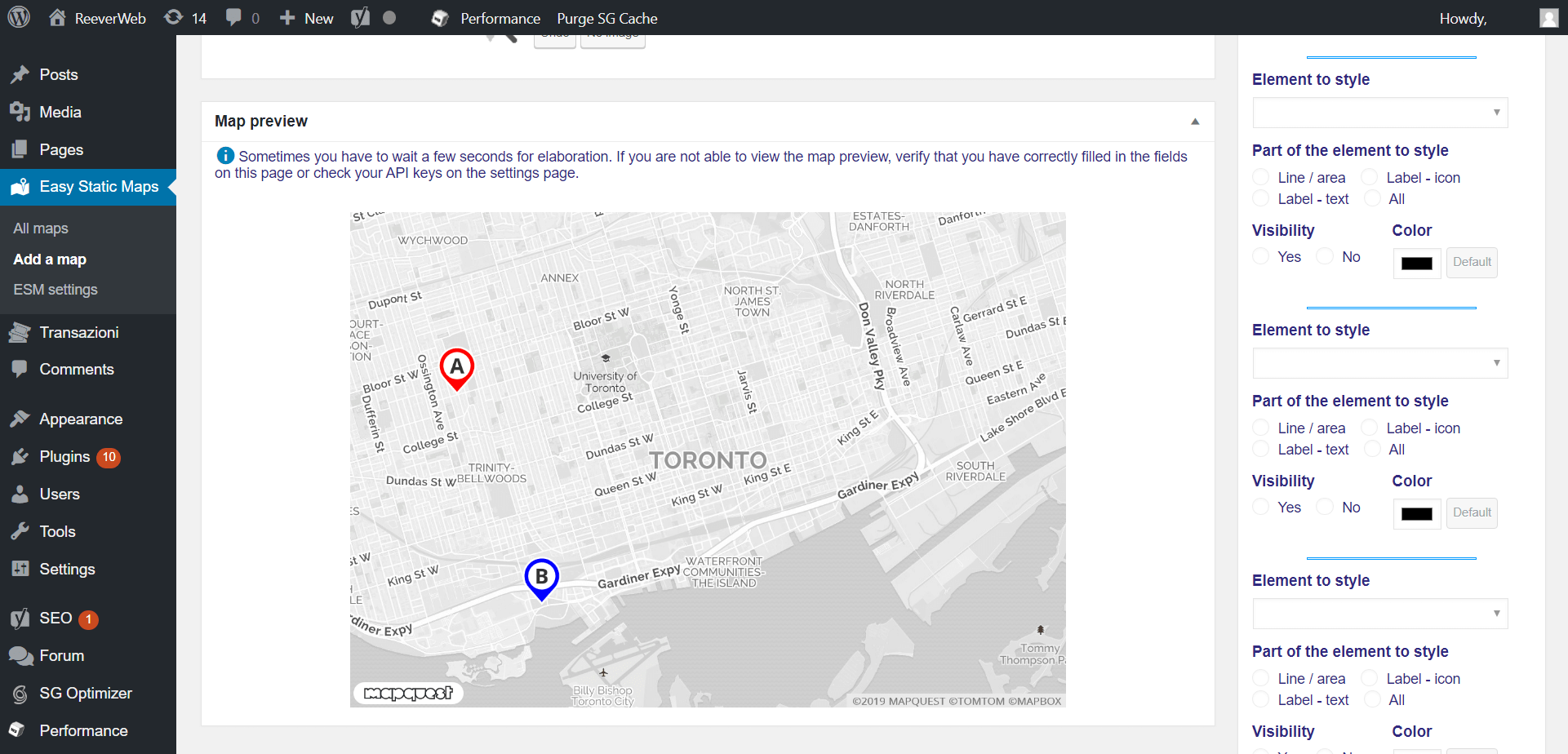
Task: Click Default button in second style block
Action: pos(1472,513)
